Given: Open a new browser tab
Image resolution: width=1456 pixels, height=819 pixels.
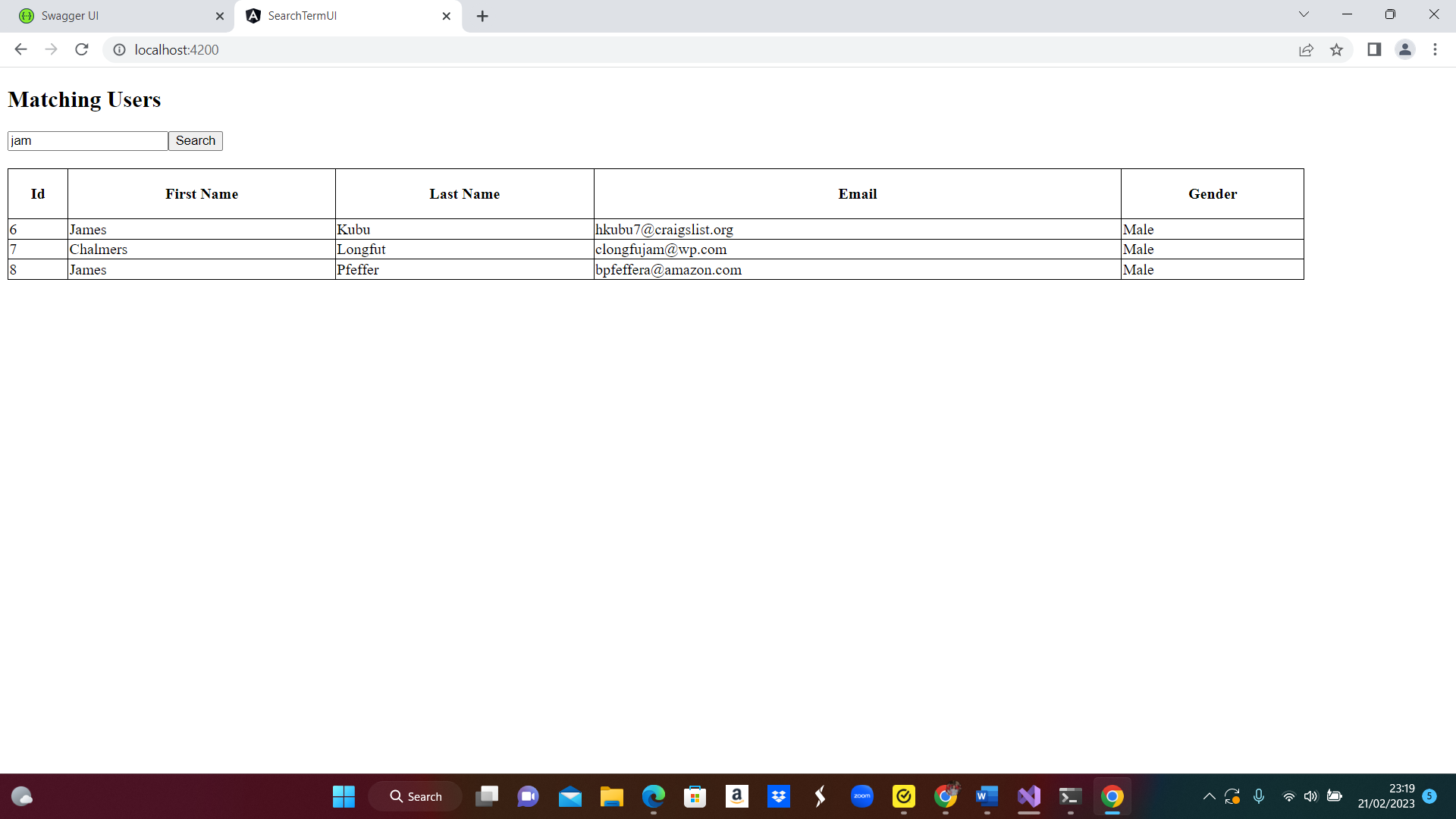Looking at the screenshot, I should pos(482,16).
